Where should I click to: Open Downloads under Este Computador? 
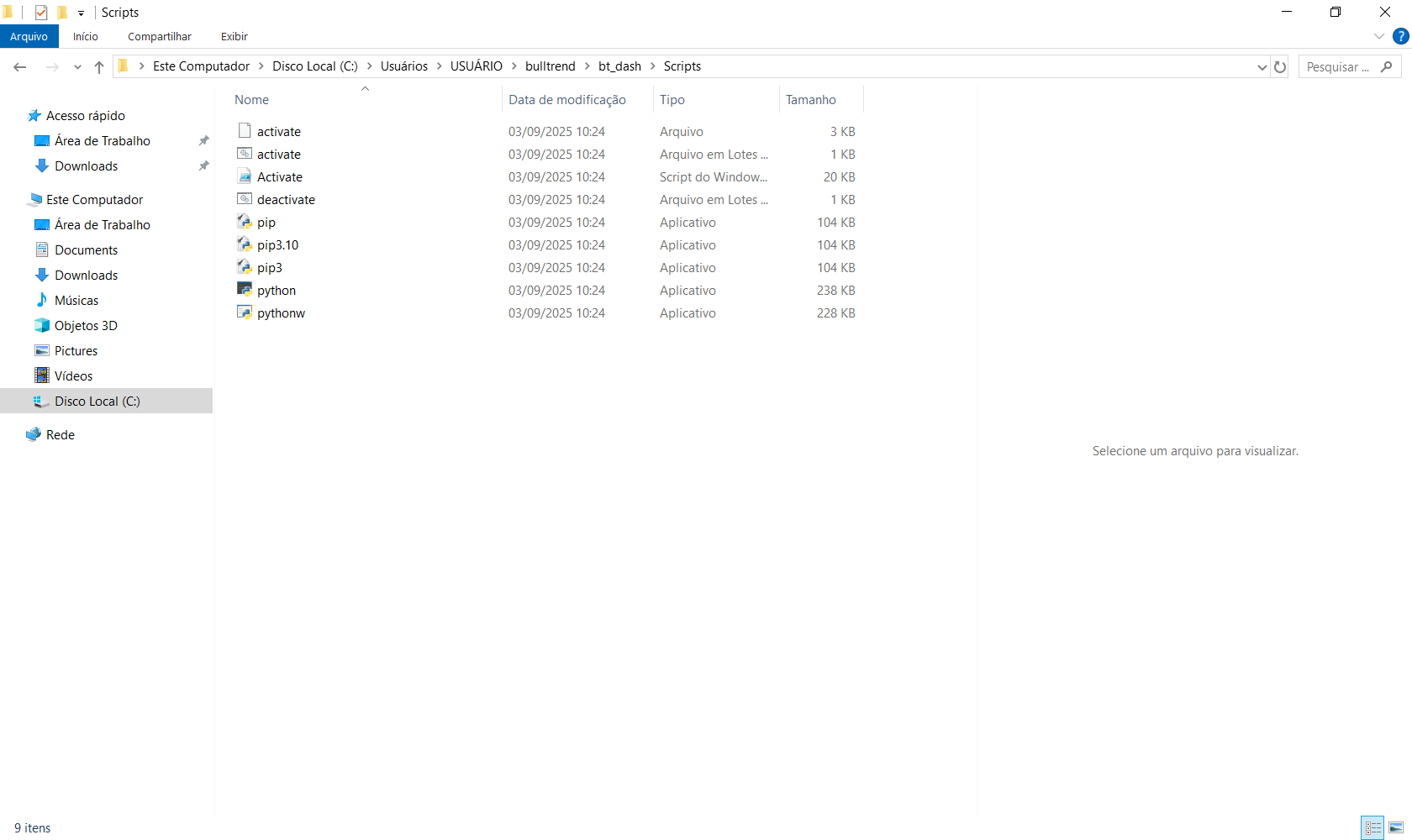[87, 276]
